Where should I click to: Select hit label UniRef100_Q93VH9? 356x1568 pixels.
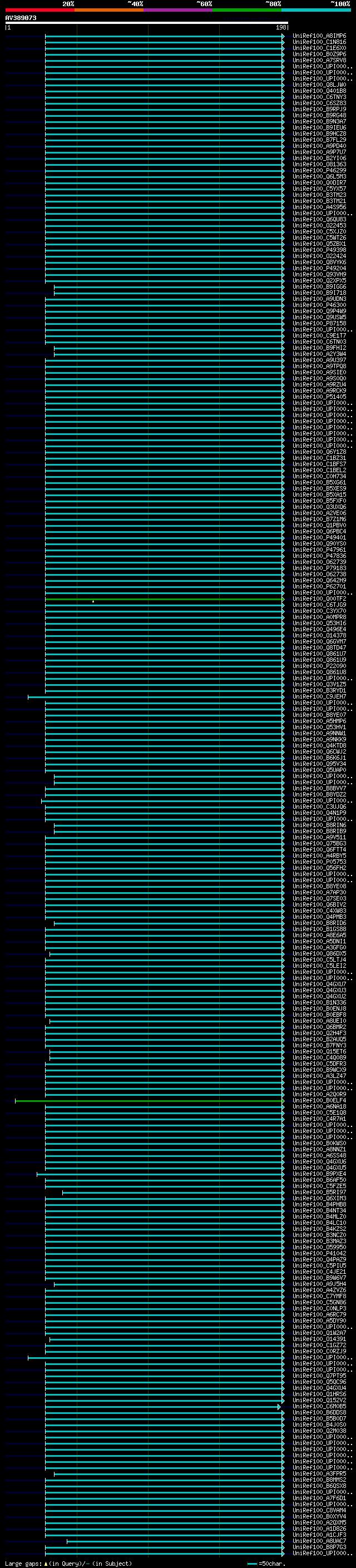click(x=319, y=275)
